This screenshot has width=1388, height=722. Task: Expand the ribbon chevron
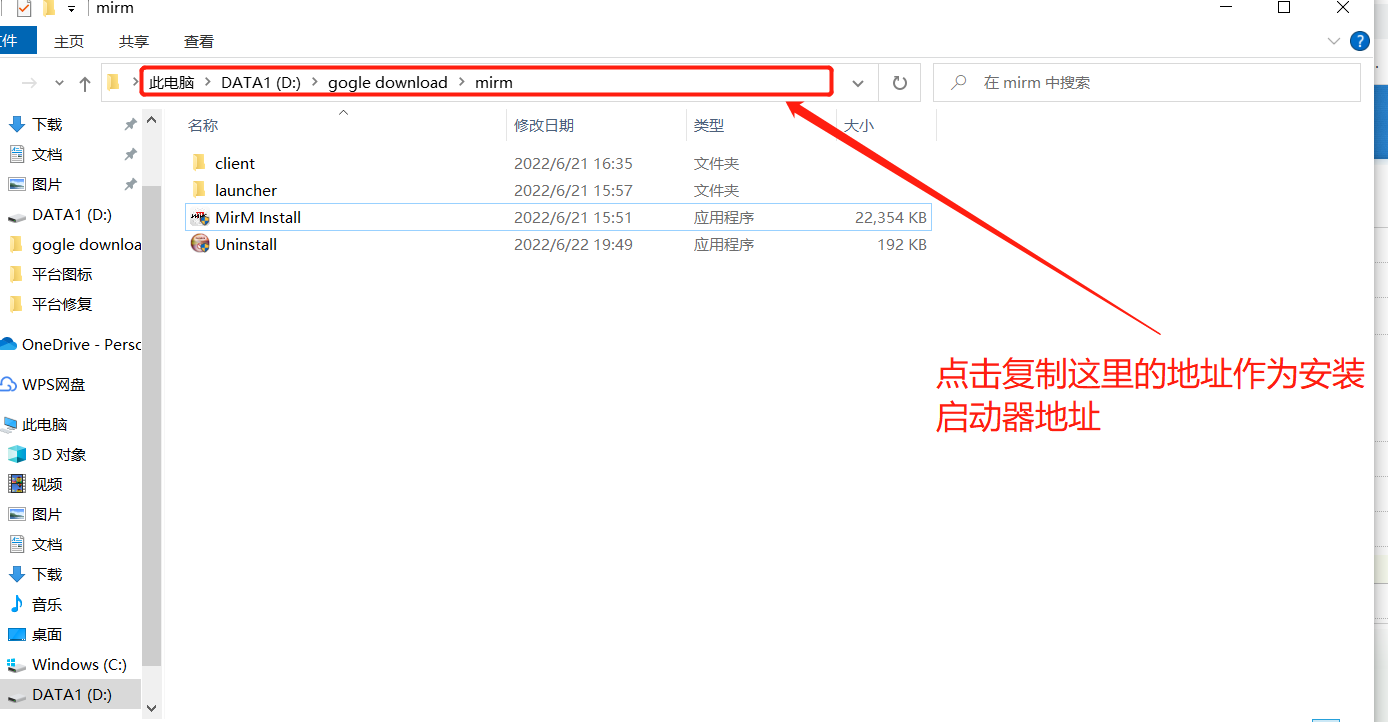1333,41
